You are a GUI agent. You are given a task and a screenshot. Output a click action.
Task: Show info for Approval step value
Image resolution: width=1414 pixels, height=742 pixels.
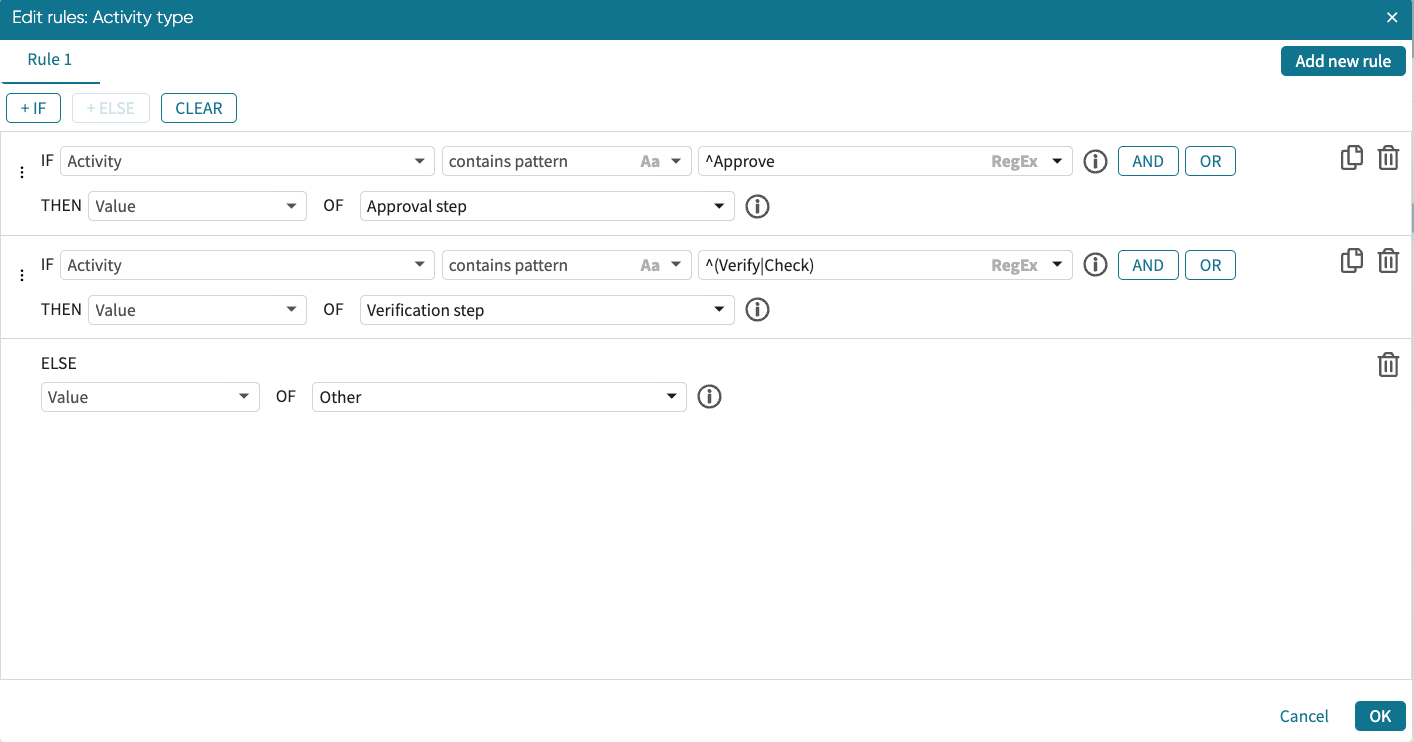pyautogui.click(x=757, y=206)
